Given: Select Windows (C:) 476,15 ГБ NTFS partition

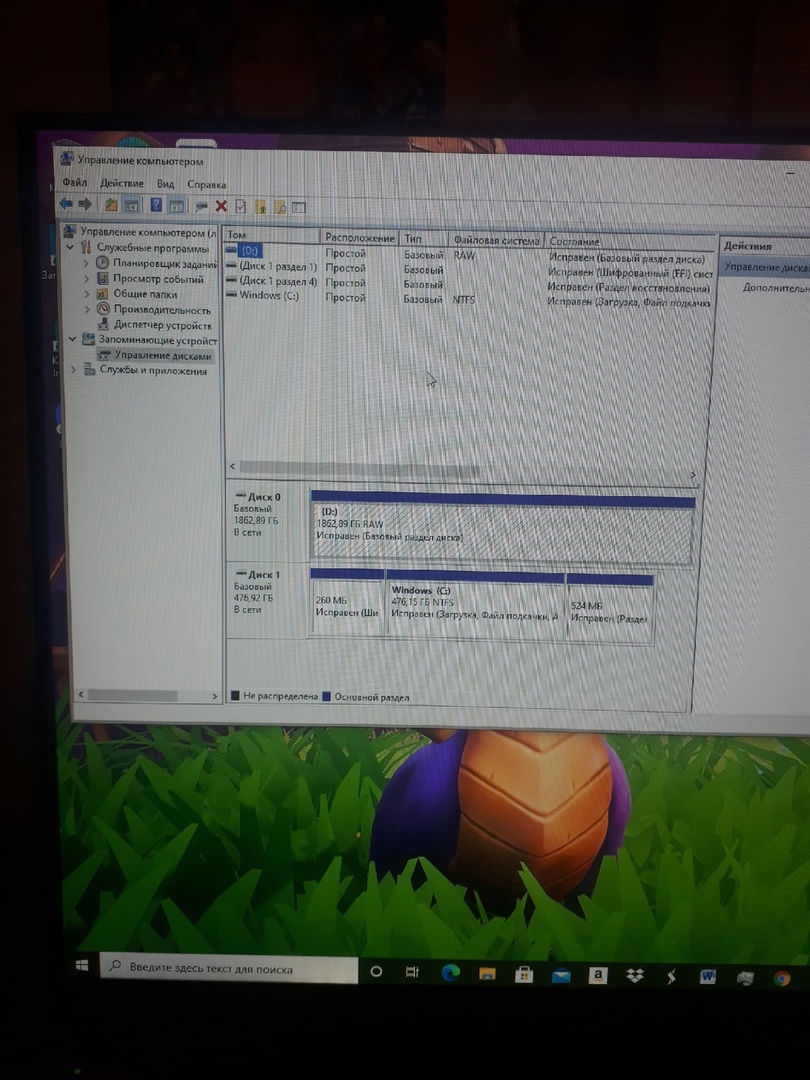Looking at the screenshot, I should click(x=475, y=608).
